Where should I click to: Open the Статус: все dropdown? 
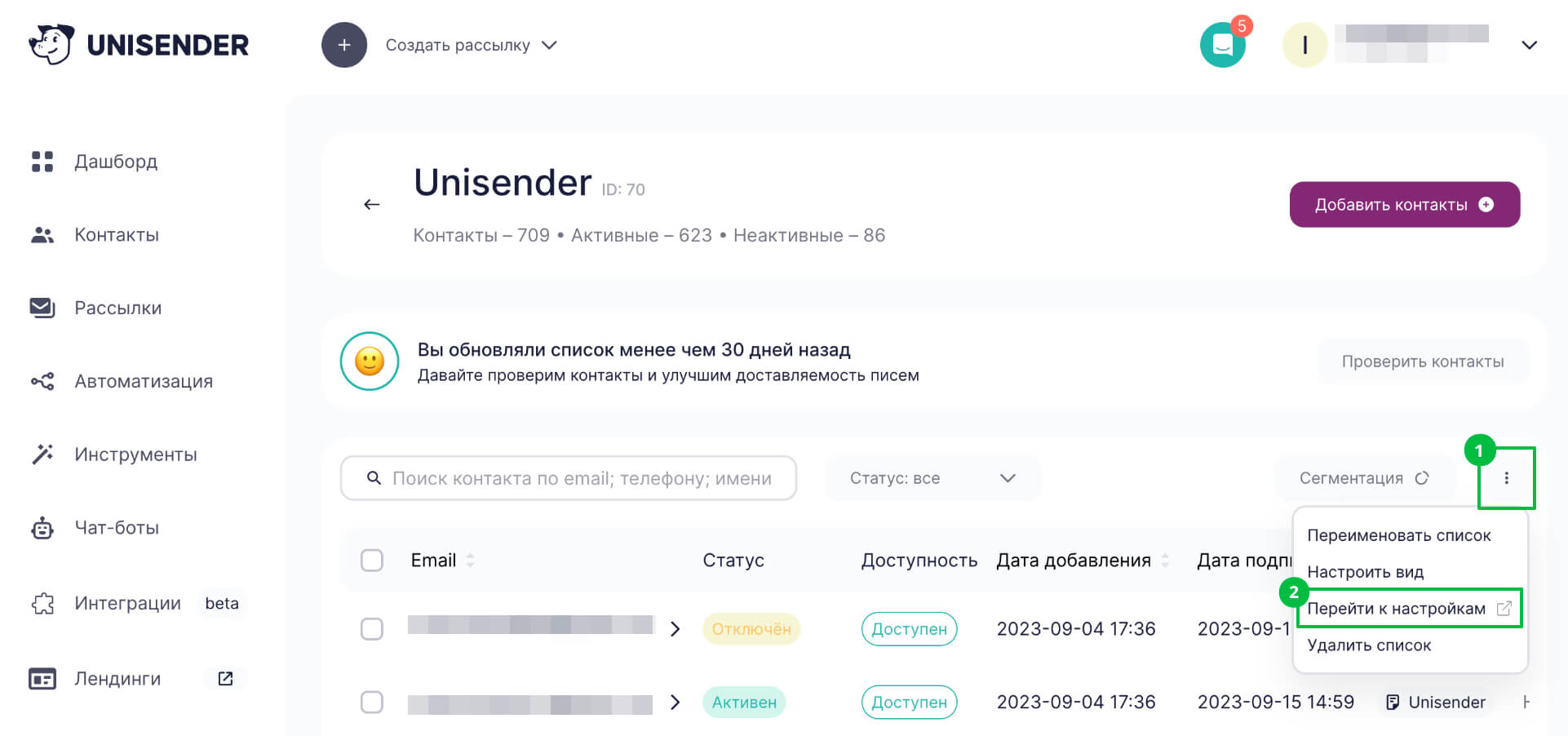coord(932,478)
